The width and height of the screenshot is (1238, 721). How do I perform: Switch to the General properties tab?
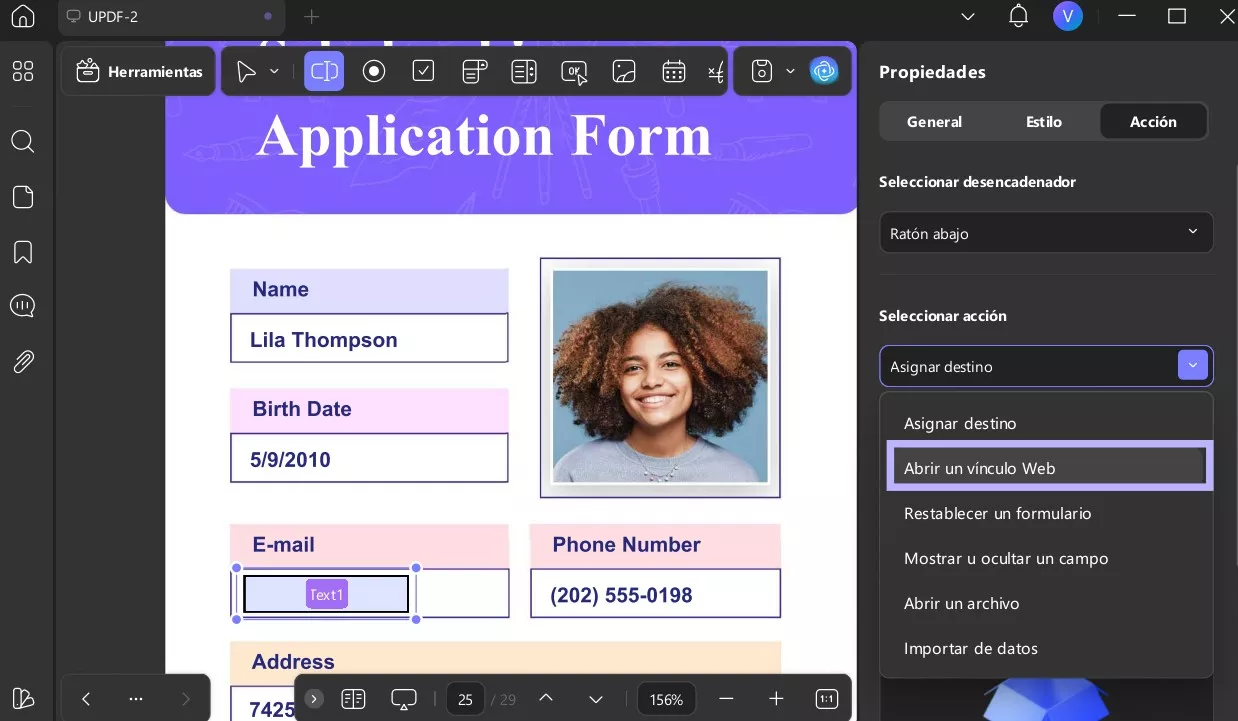[934, 121]
